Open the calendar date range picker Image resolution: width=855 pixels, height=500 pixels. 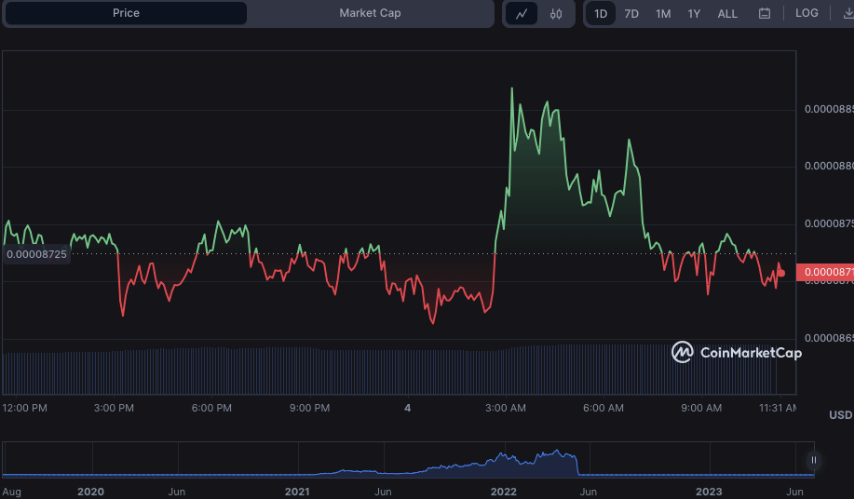(x=764, y=14)
